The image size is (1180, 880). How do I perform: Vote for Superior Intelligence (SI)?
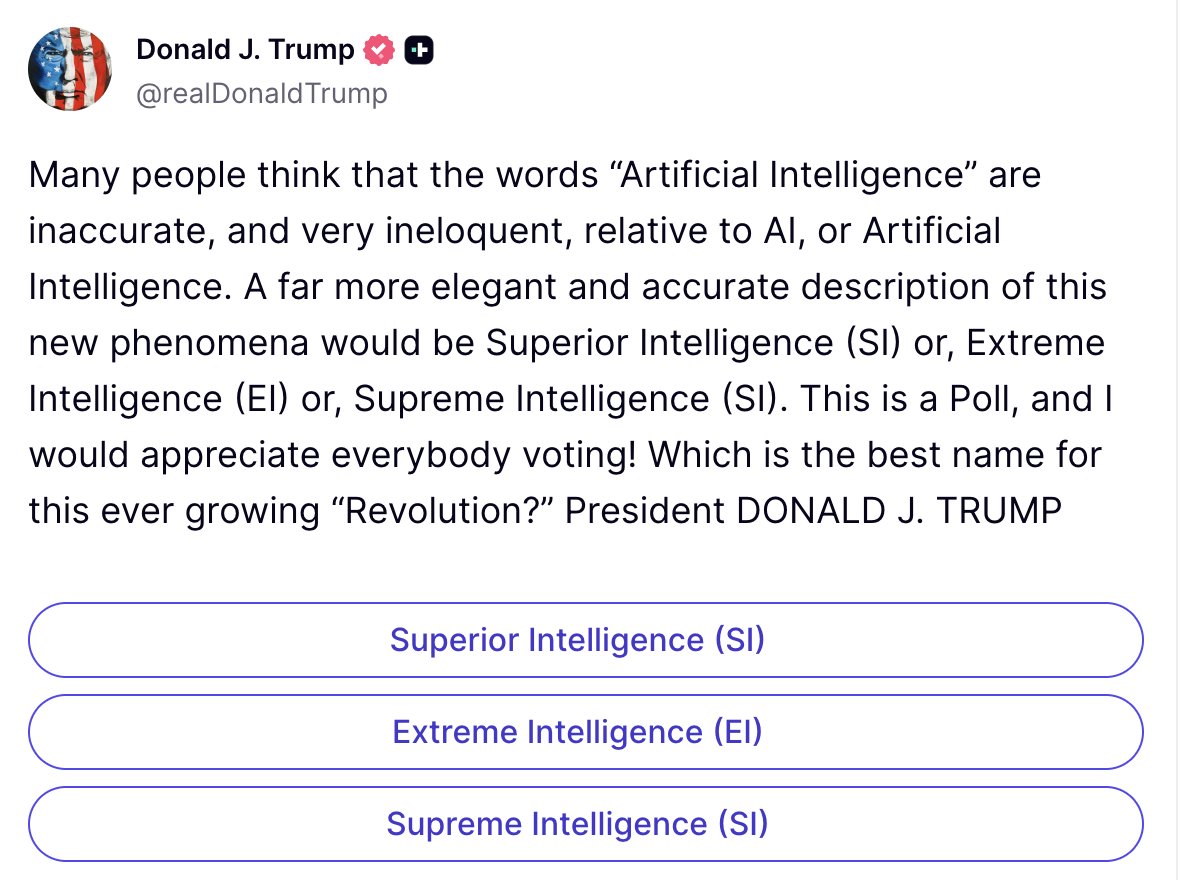(x=585, y=640)
